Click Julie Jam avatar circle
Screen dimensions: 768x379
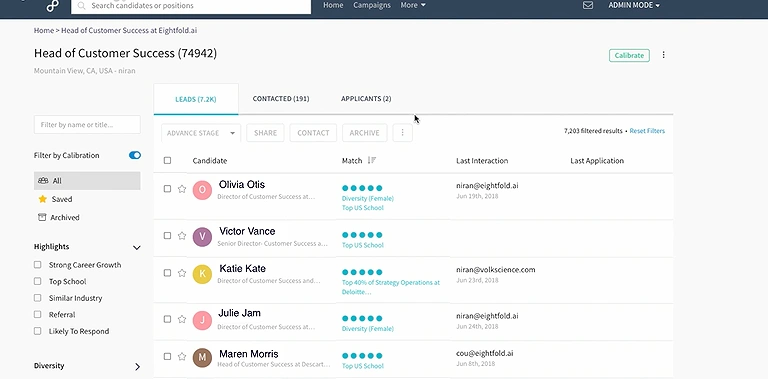(x=202, y=320)
